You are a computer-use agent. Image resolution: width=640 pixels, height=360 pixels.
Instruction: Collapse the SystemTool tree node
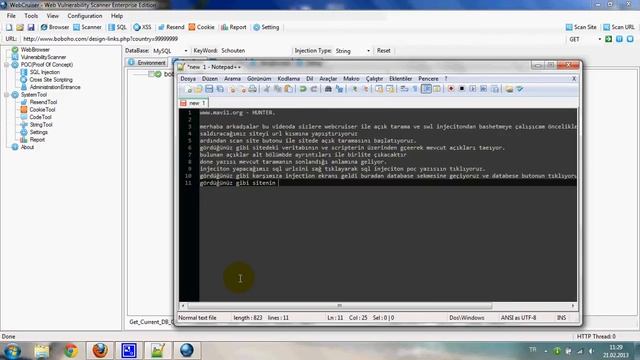click(x=7, y=95)
